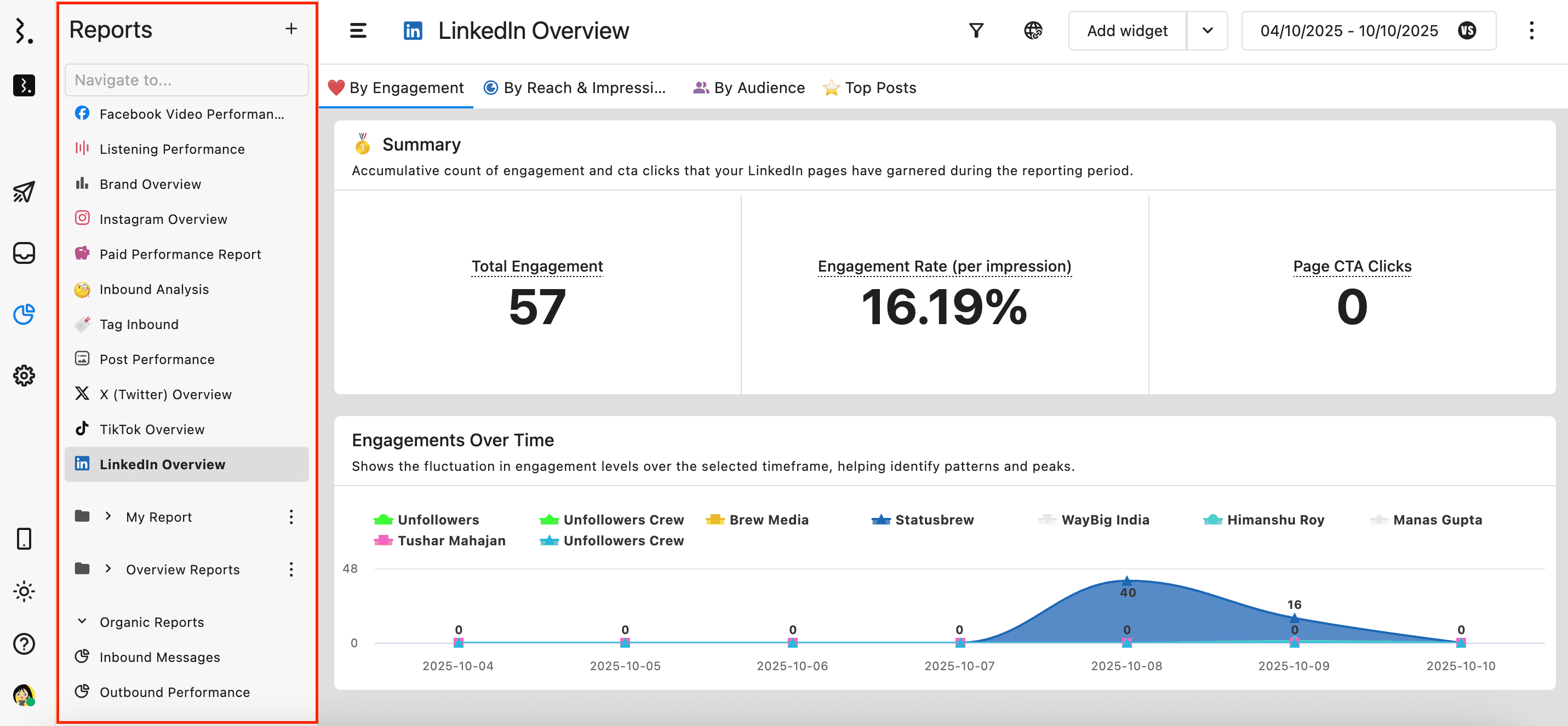The width and height of the screenshot is (1568, 726).
Task: Click the 2025-10-08 Statusbrew data point
Action: tap(1127, 580)
